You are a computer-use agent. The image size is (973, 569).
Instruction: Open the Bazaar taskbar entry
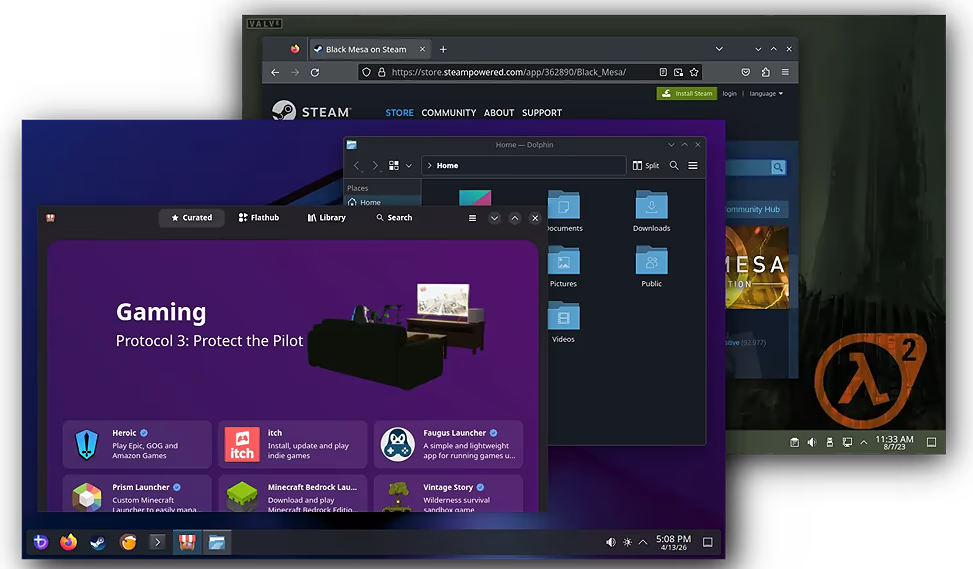[x=187, y=542]
